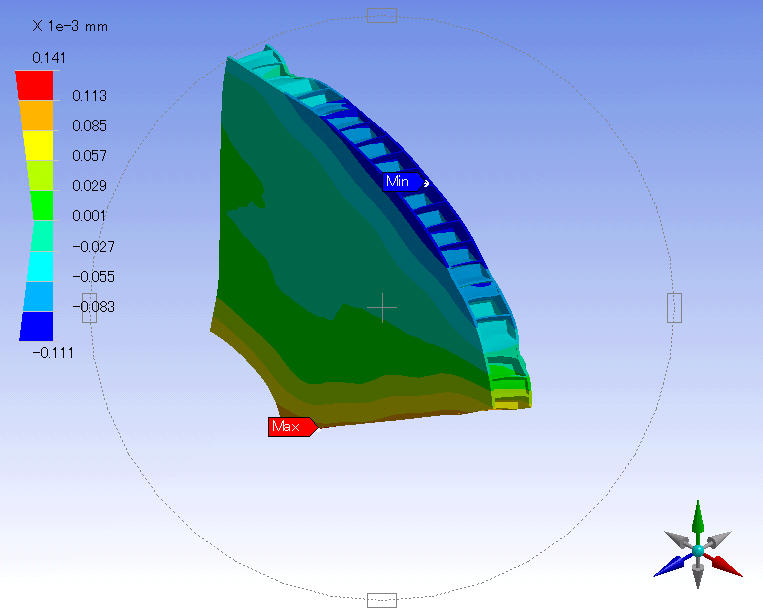This screenshot has height=615, width=763.
Task: Click the legend value 0.113
Action: [90, 95]
